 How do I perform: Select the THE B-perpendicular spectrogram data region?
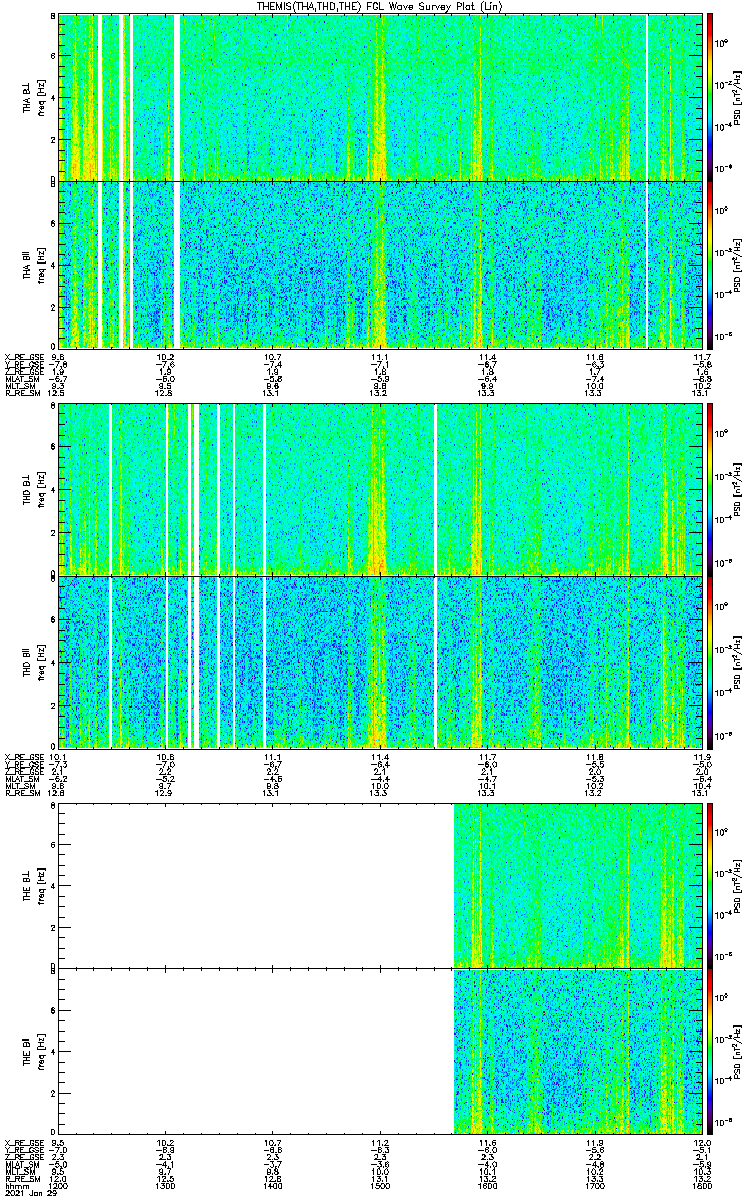click(x=578, y=885)
